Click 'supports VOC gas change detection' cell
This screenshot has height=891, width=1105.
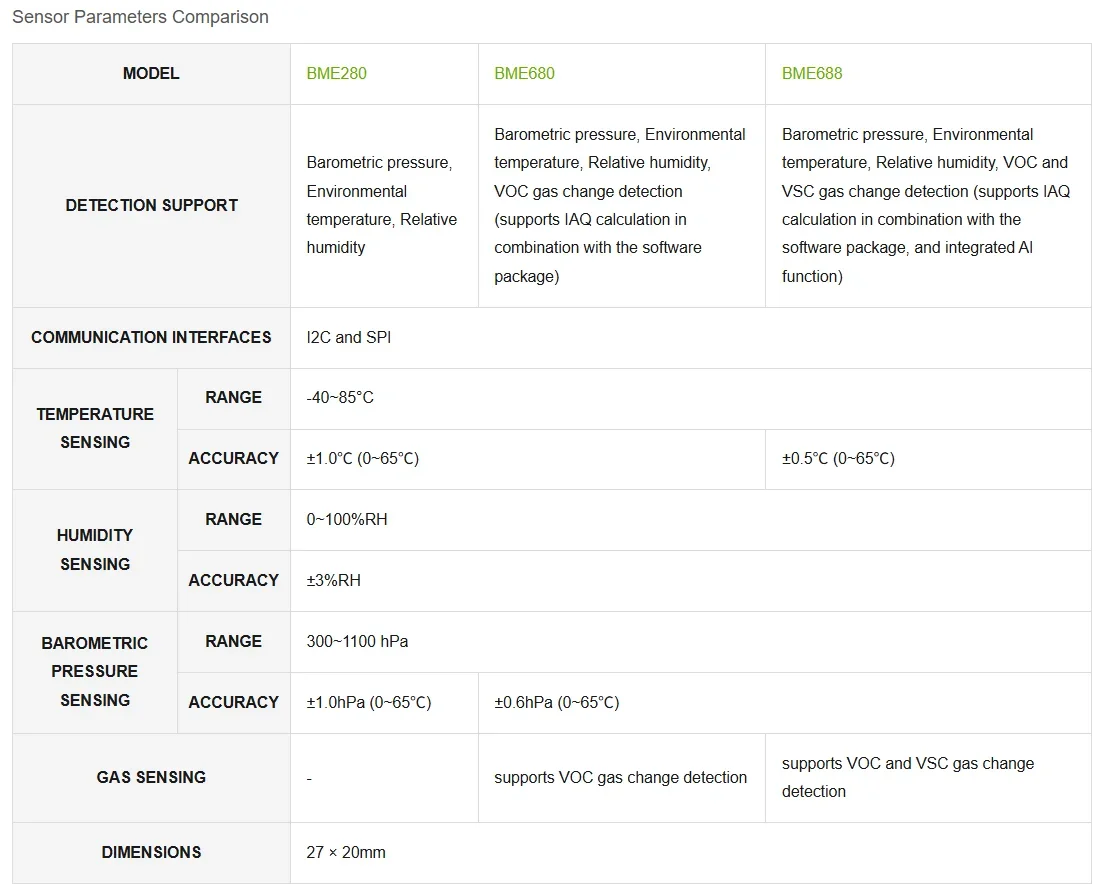[x=622, y=778]
